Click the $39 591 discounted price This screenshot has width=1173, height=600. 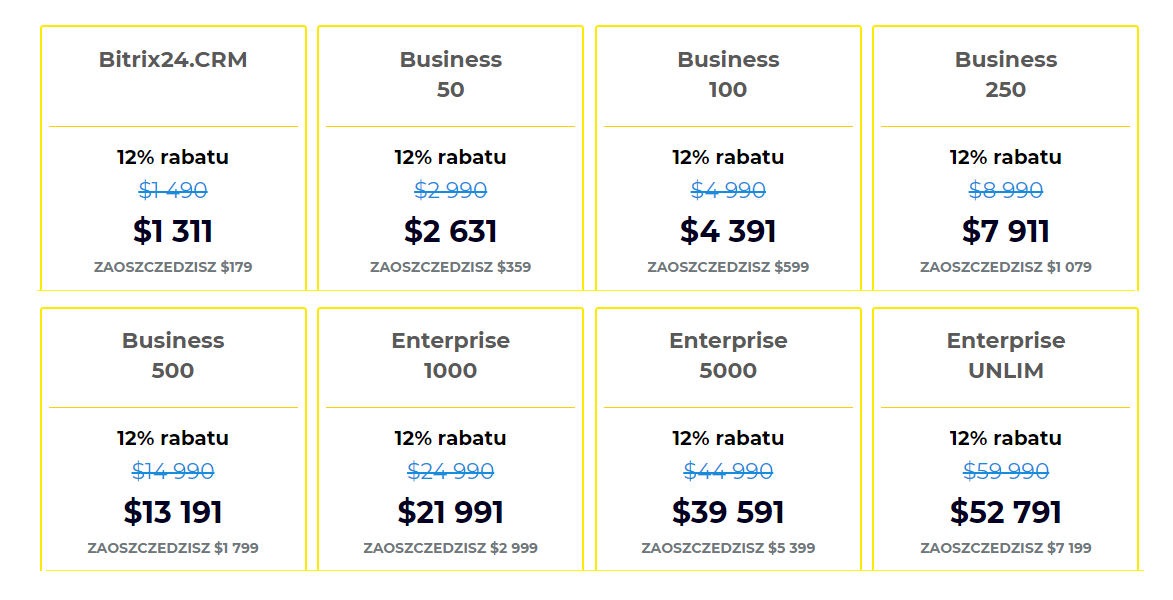pyautogui.click(x=728, y=512)
